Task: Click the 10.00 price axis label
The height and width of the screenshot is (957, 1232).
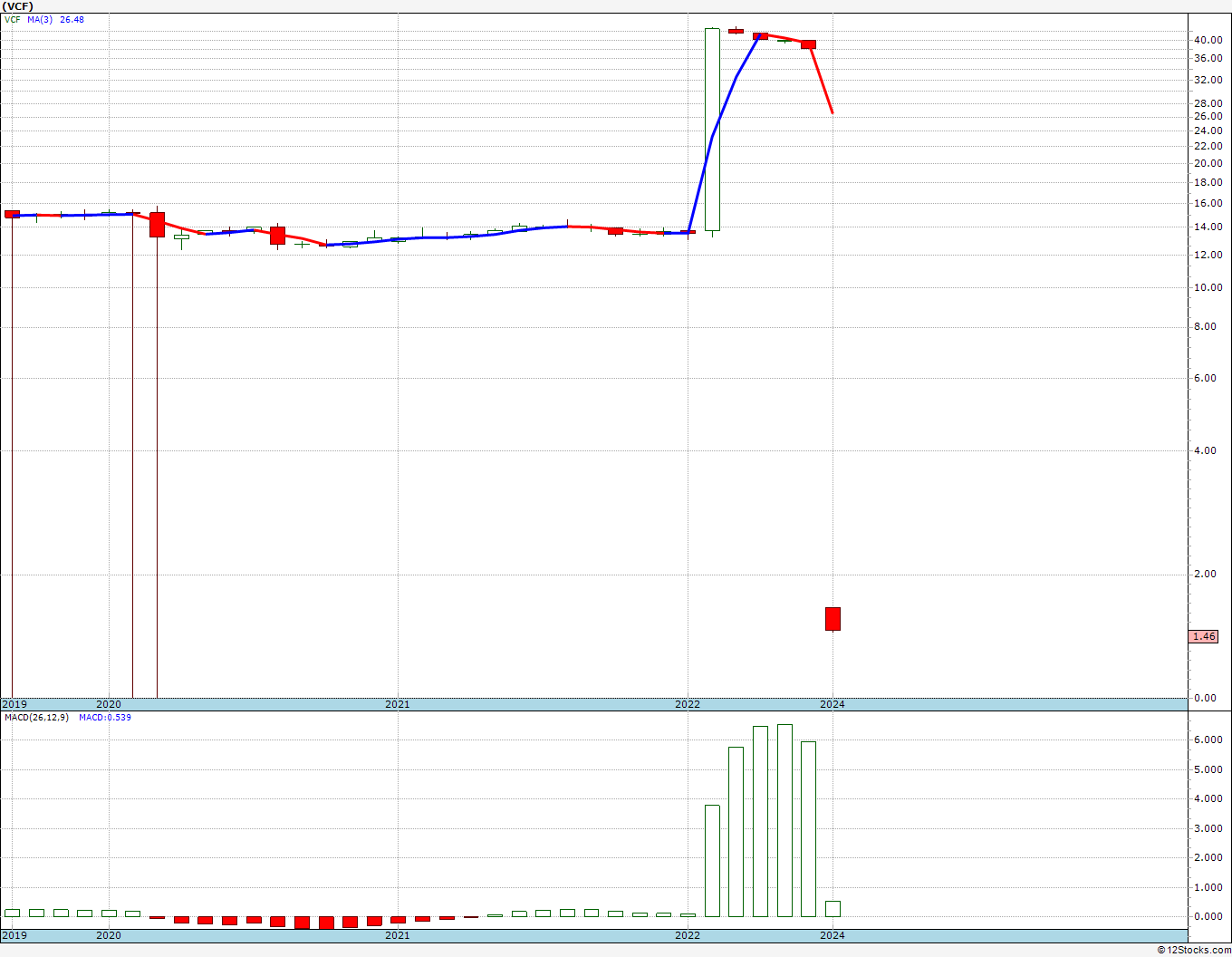Action: click(x=1207, y=288)
